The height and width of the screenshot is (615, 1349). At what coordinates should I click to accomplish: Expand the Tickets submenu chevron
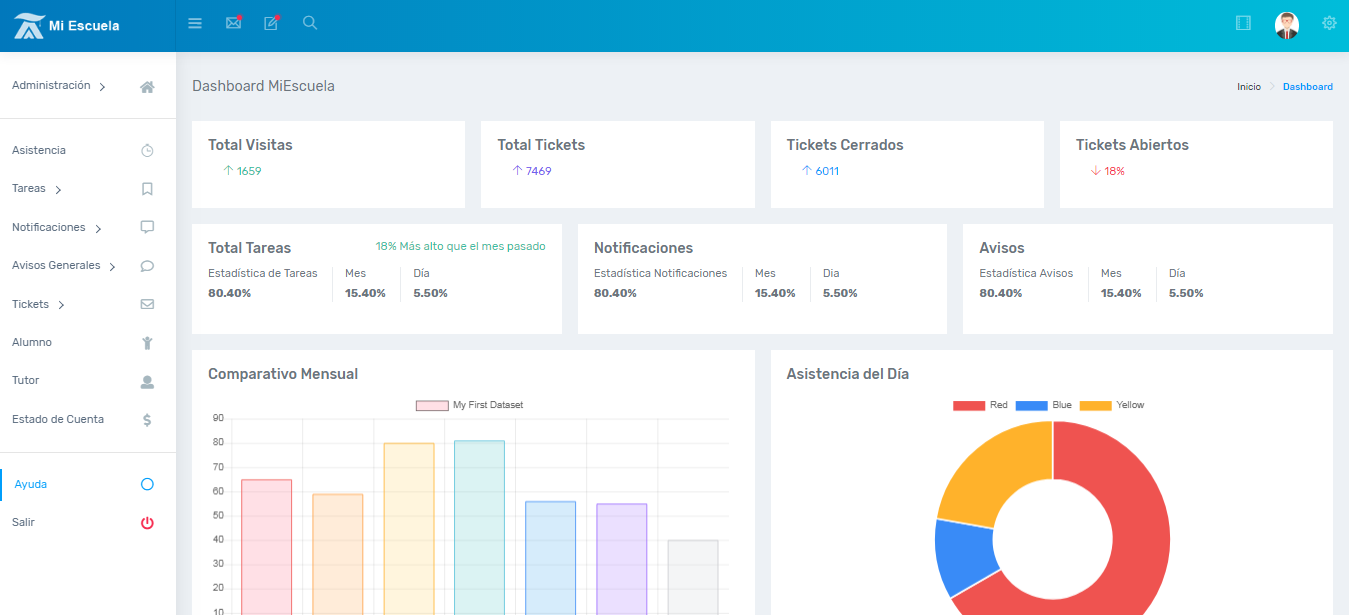61,305
